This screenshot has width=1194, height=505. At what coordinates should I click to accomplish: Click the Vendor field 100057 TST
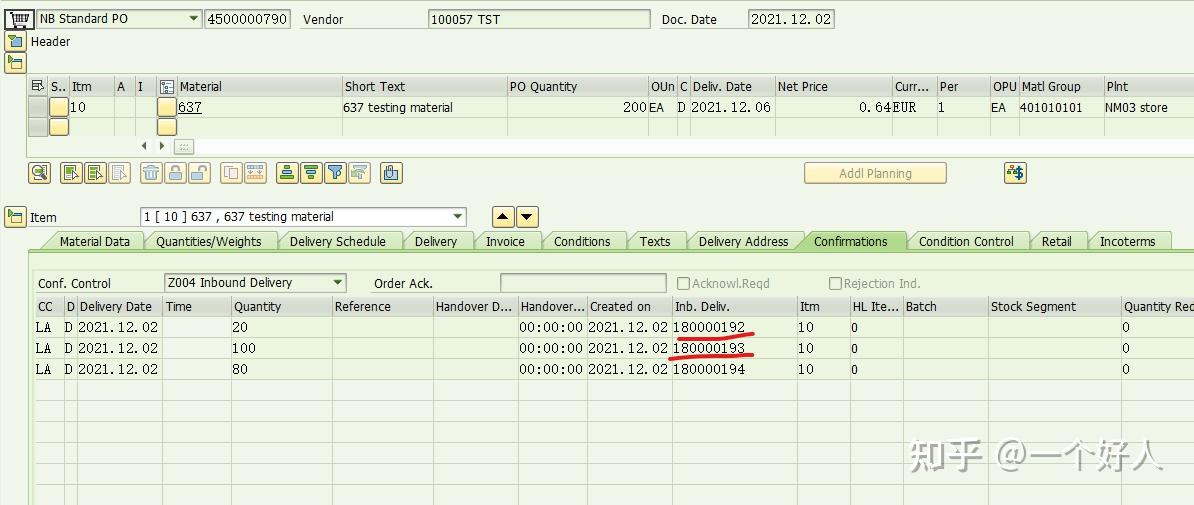tap(539, 19)
